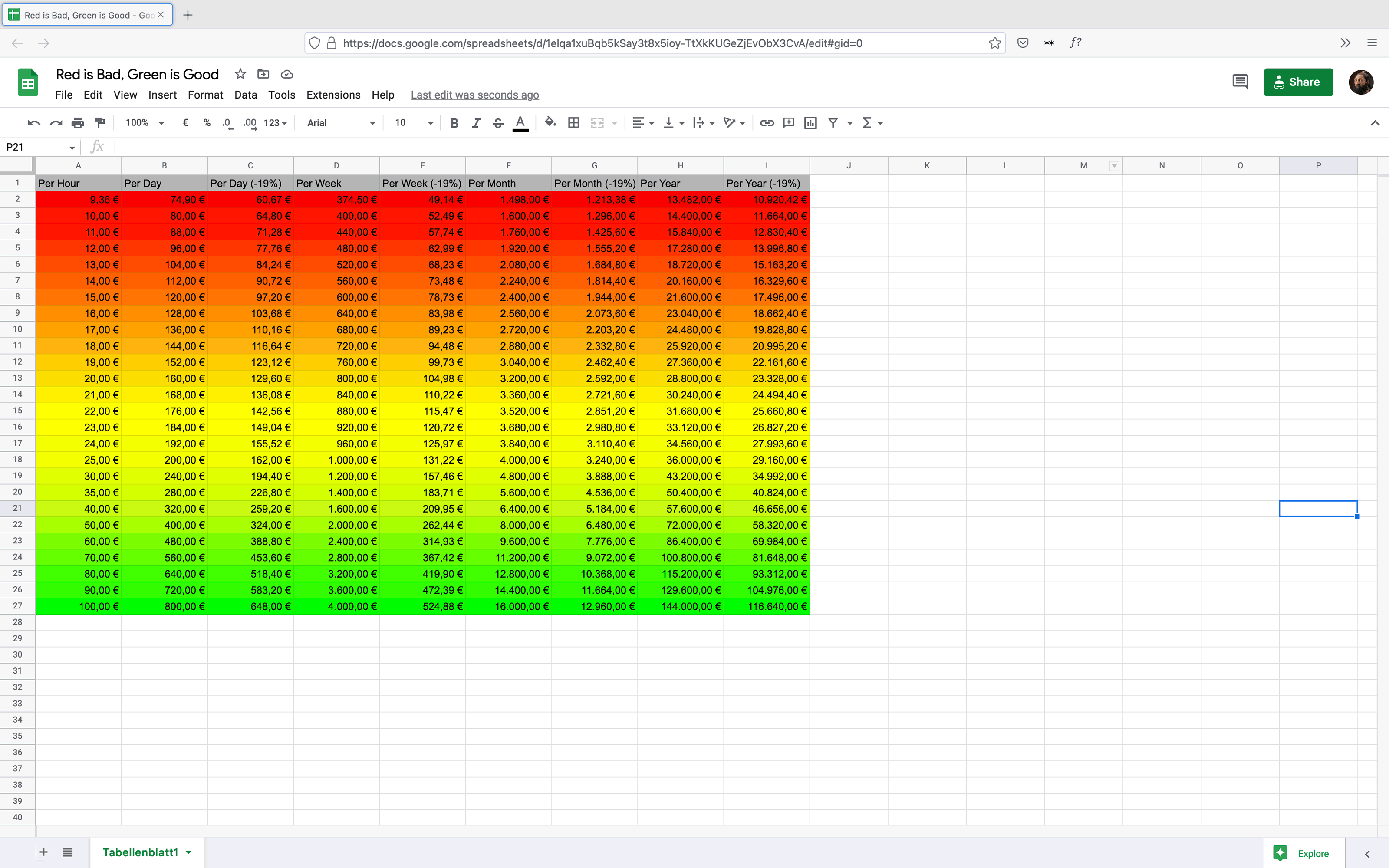
Task: Open the Extensions menu
Action: click(x=333, y=95)
